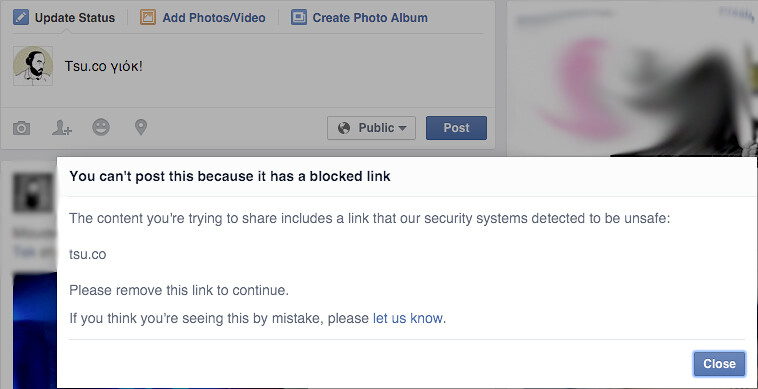Viewport: 758px width, 389px height.
Task: Tag friends with the person-plus icon
Action: 62,129
